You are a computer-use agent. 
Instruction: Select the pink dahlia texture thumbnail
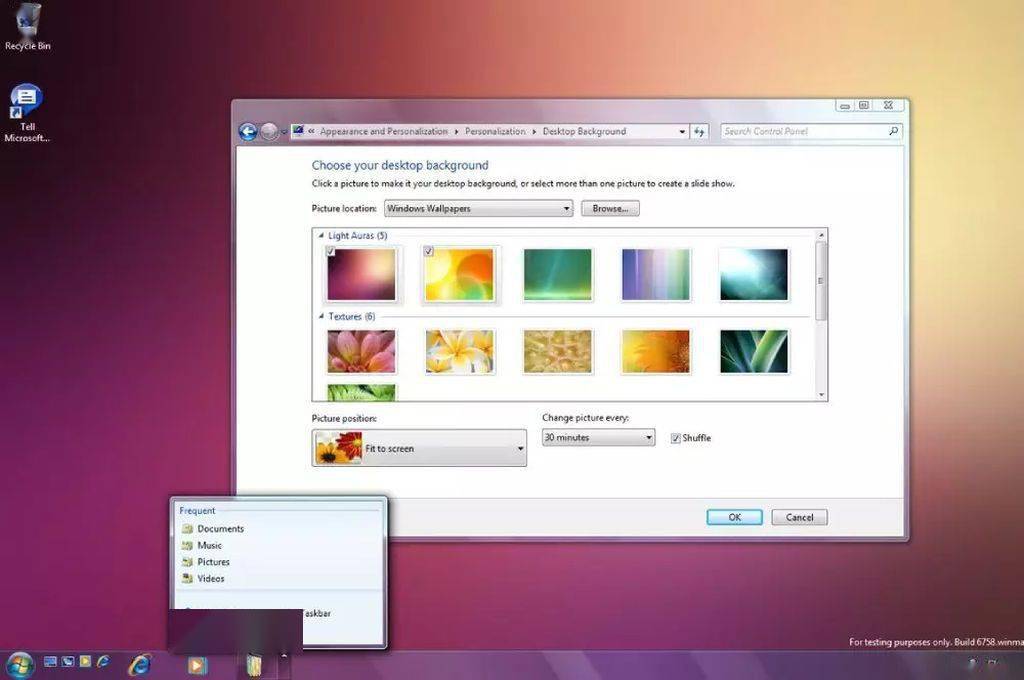point(362,351)
